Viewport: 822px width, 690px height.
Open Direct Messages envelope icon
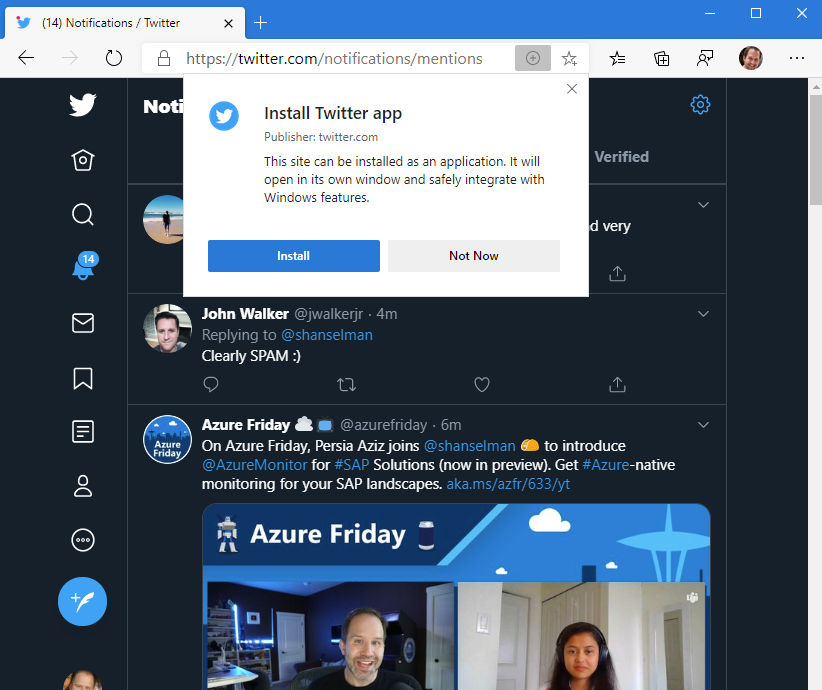[x=82, y=322]
